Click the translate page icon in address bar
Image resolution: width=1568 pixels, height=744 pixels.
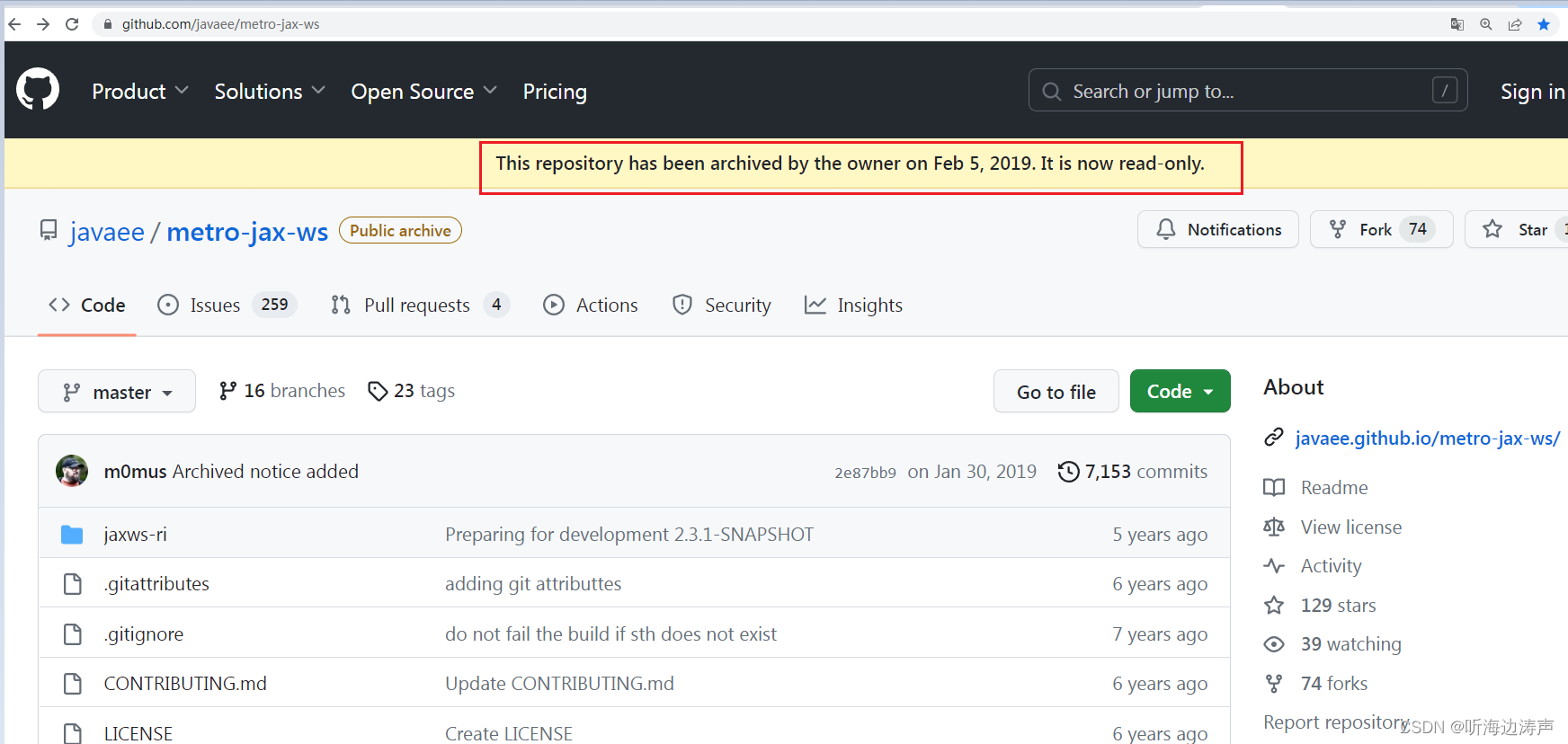(1457, 24)
